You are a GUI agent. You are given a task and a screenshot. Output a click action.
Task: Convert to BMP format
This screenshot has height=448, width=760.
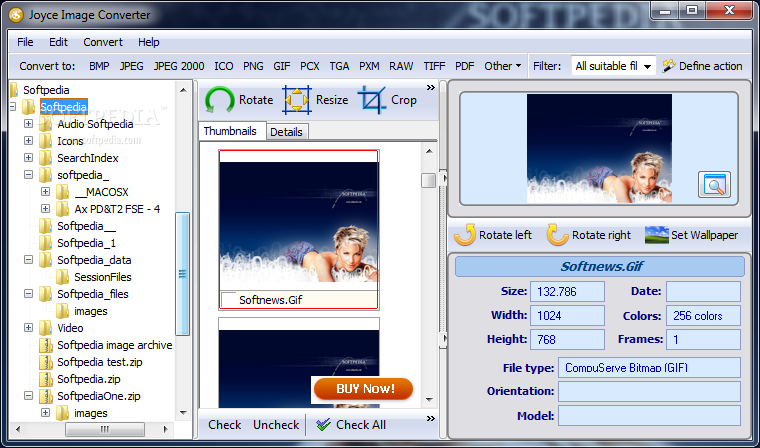click(x=99, y=66)
